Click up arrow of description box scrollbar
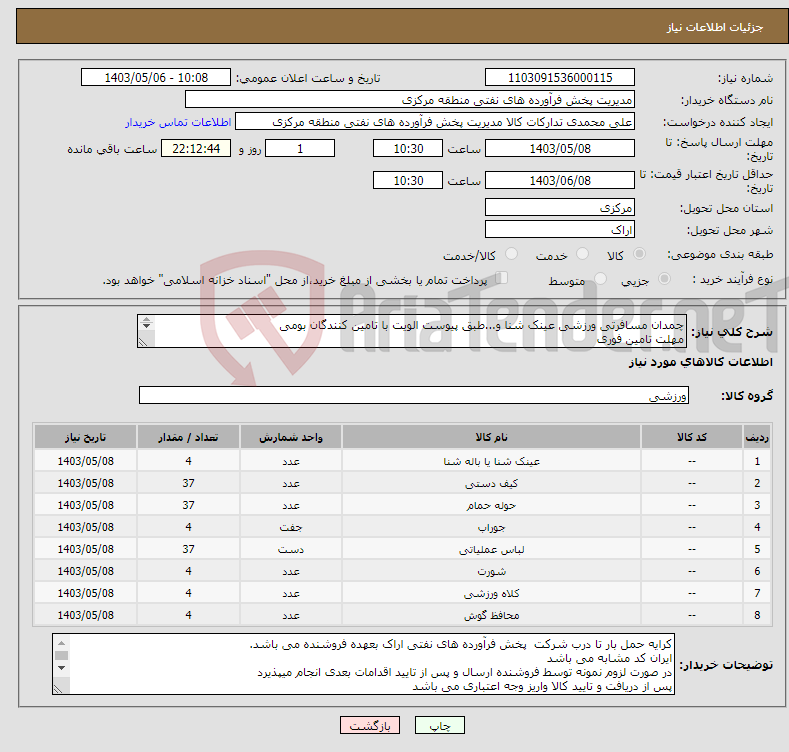The width and height of the screenshot is (789, 752). click(146, 319)
